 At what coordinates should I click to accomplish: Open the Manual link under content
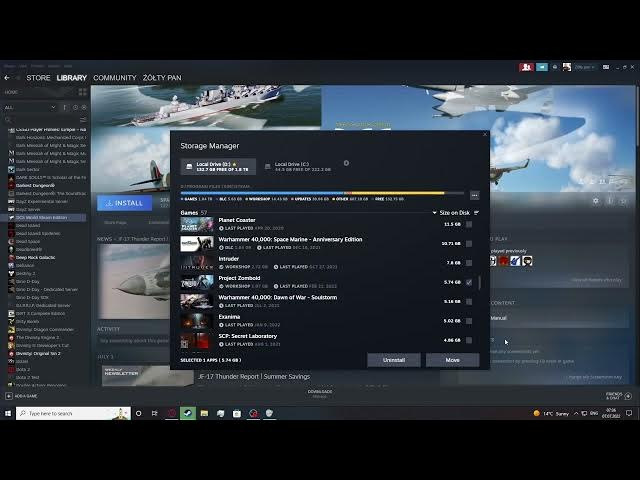(x=498, y=318)
